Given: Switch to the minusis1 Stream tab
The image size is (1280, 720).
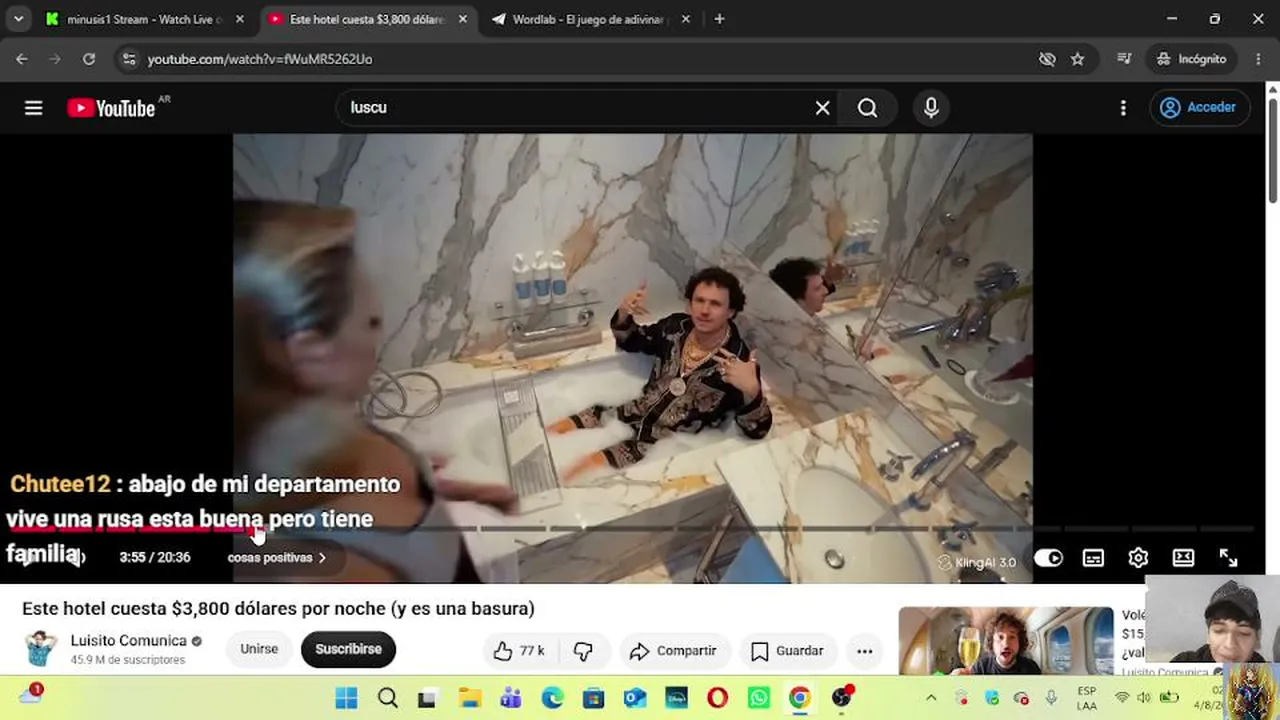Looking at the screenshot, I should [x=142, y=19].
